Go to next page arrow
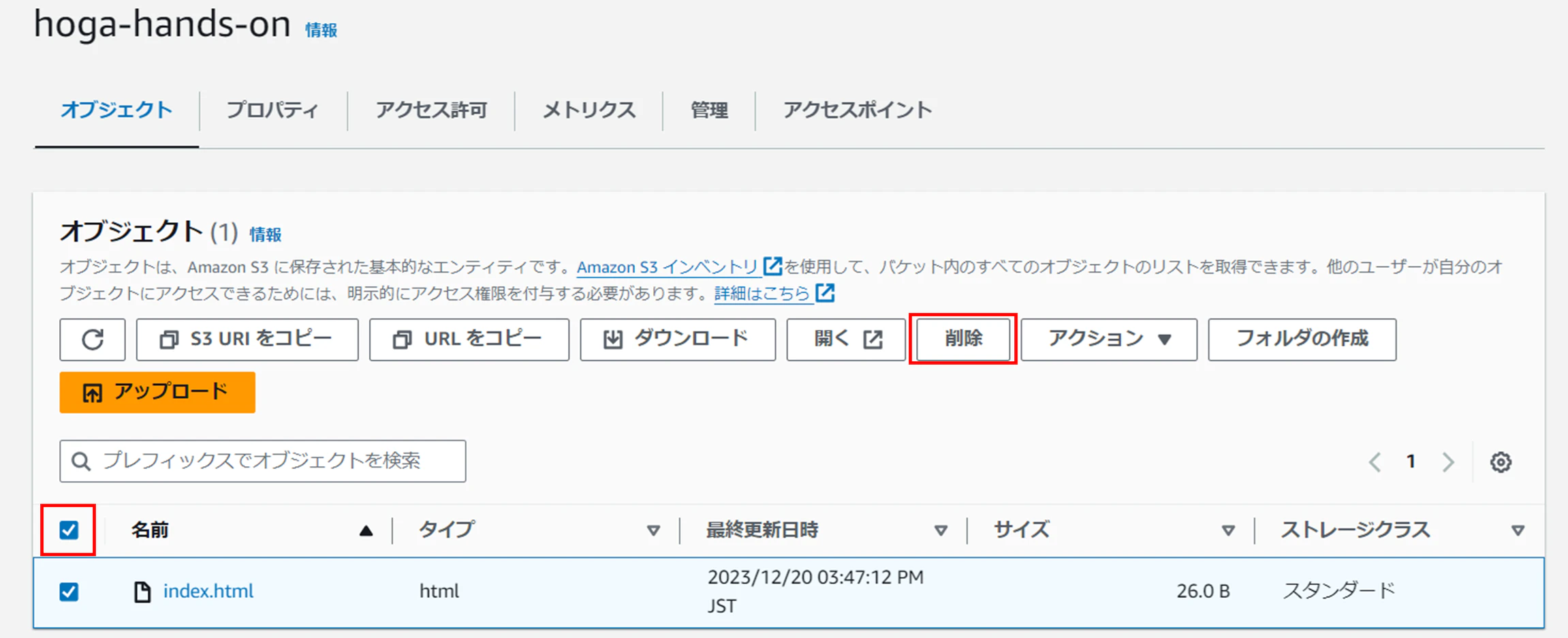Viewport: 1568px width, 638px height. (1448, 462)
